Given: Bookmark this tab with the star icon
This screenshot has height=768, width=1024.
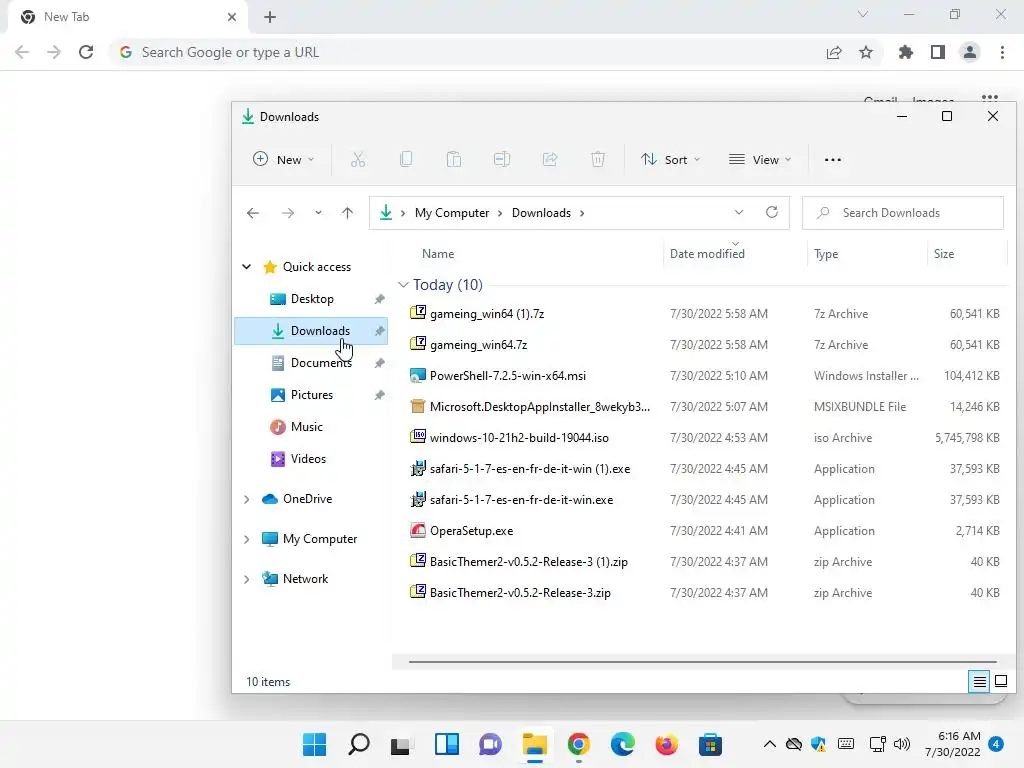Looking at the screenshot, I should click(866, 52).
